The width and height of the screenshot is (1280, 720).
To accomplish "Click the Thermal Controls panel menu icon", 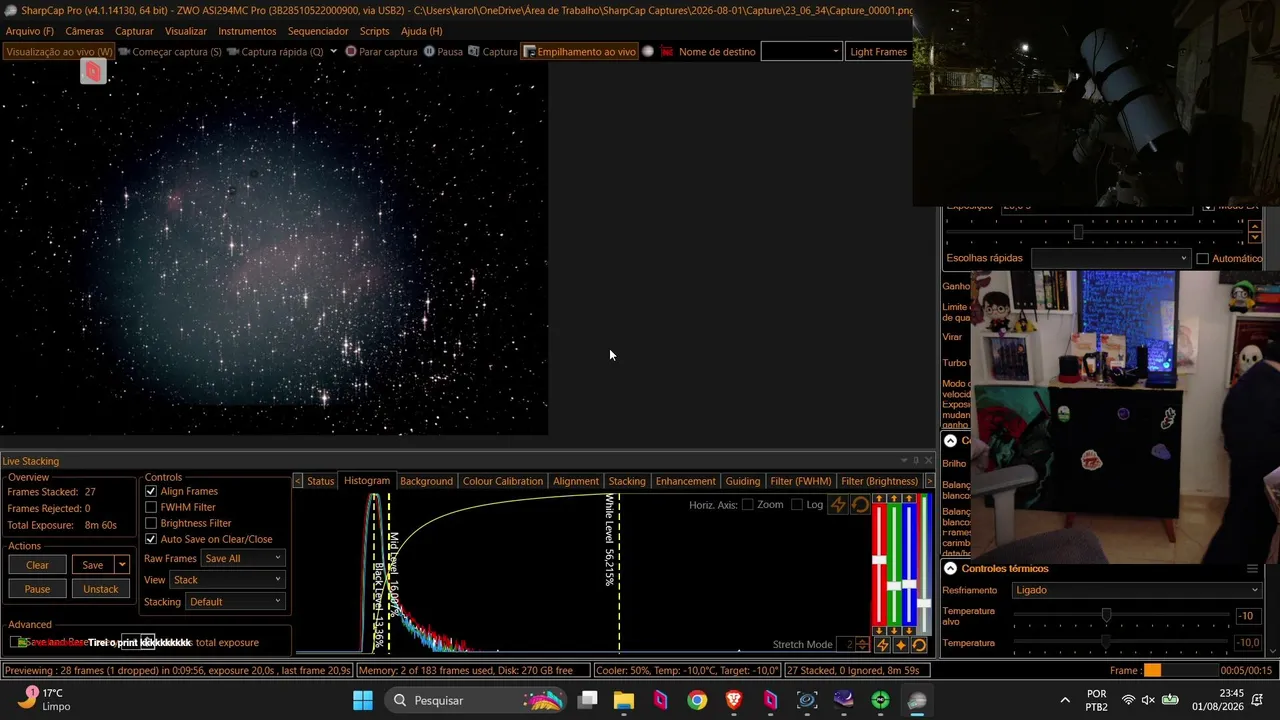I will point(1251,568).
